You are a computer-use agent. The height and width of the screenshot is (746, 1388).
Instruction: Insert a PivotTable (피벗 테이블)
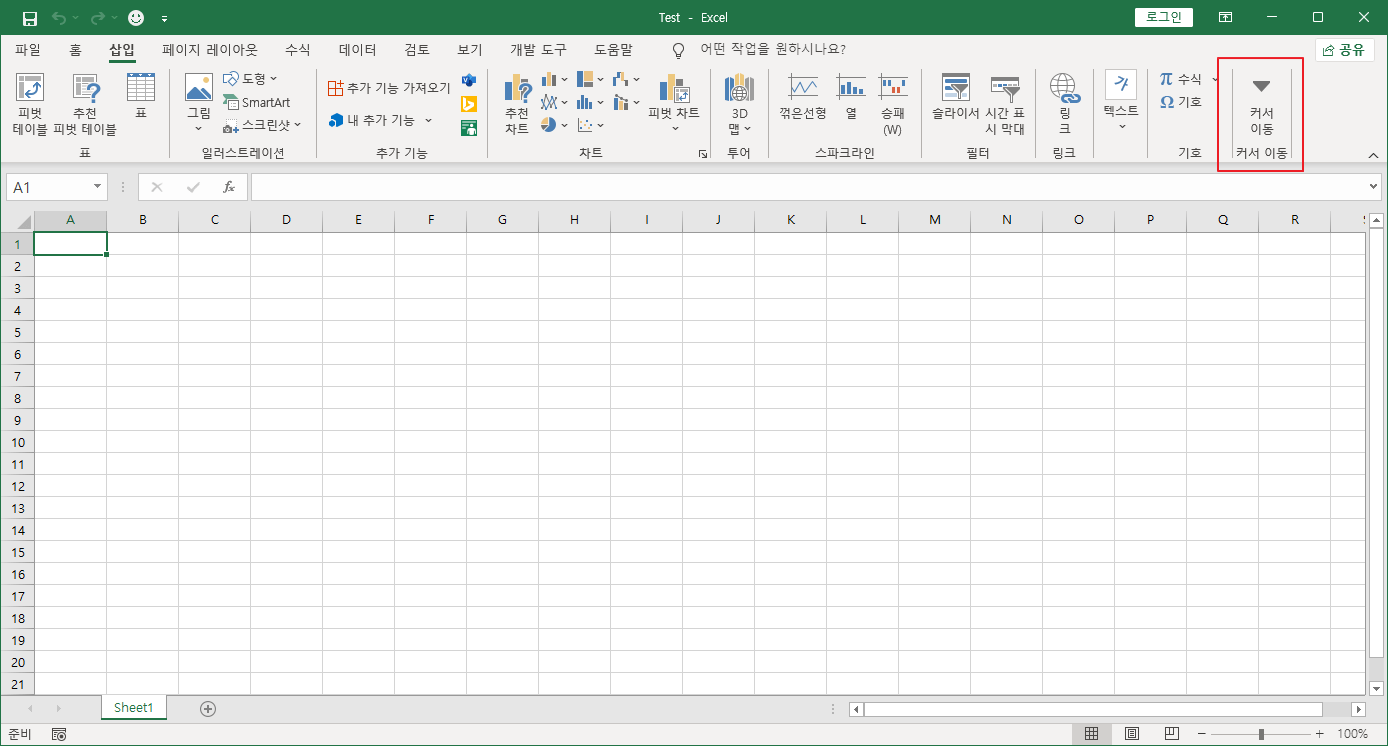click(x=30, y=104)
